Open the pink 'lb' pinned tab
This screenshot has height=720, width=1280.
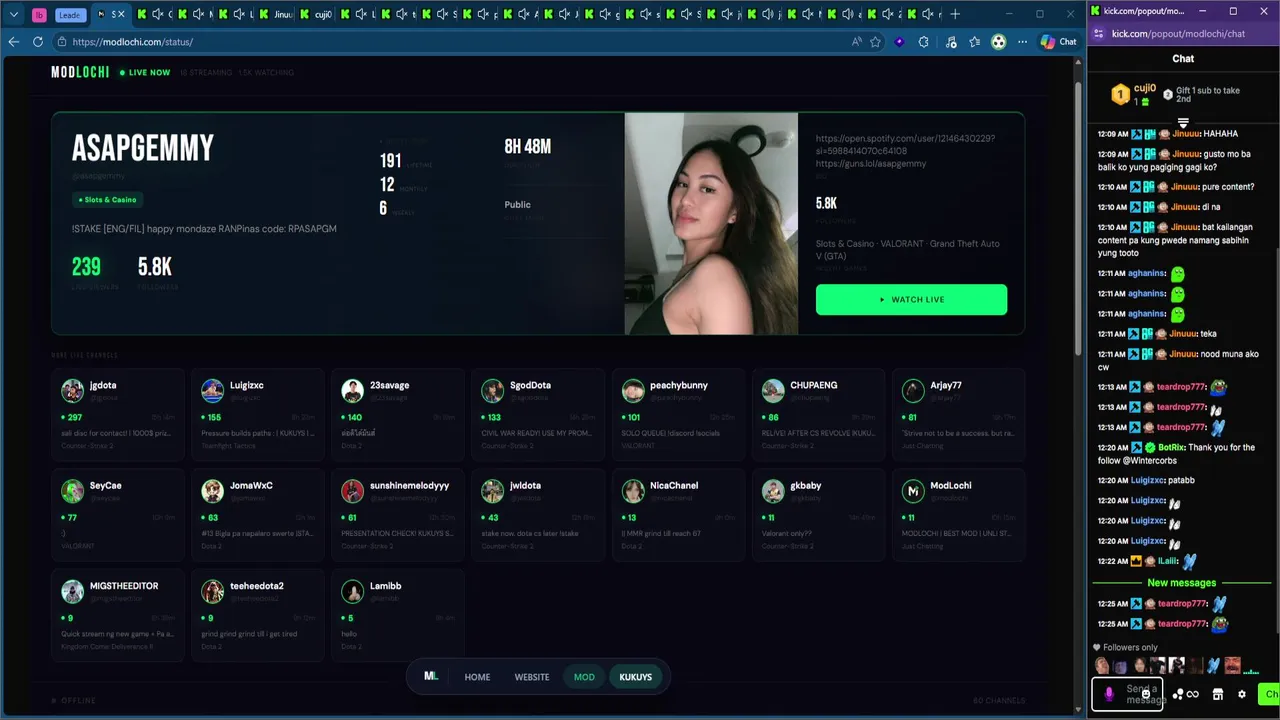tap(39, 14)
